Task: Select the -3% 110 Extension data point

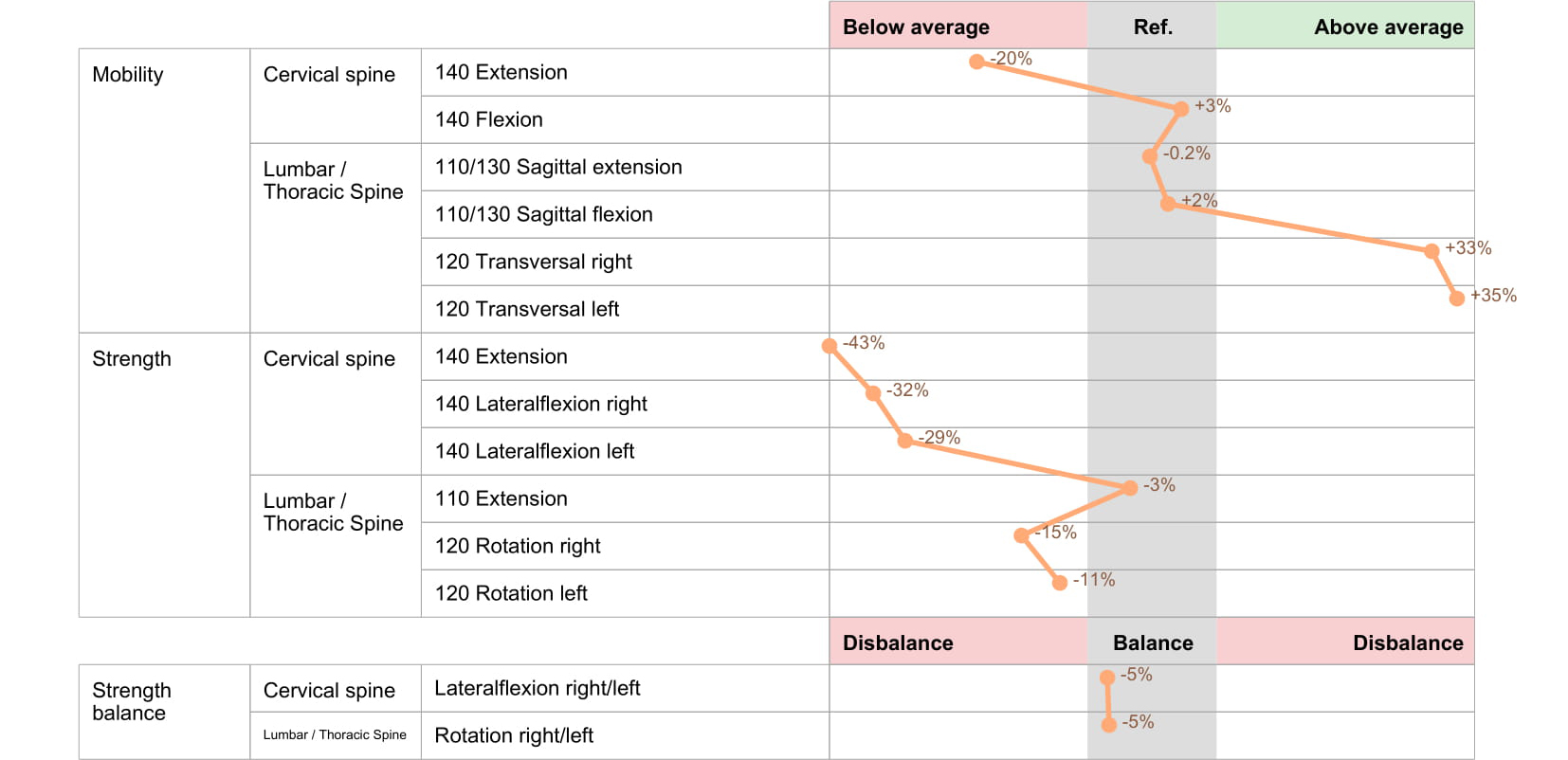Action: pyautogui.click(x=1129, y=488)
